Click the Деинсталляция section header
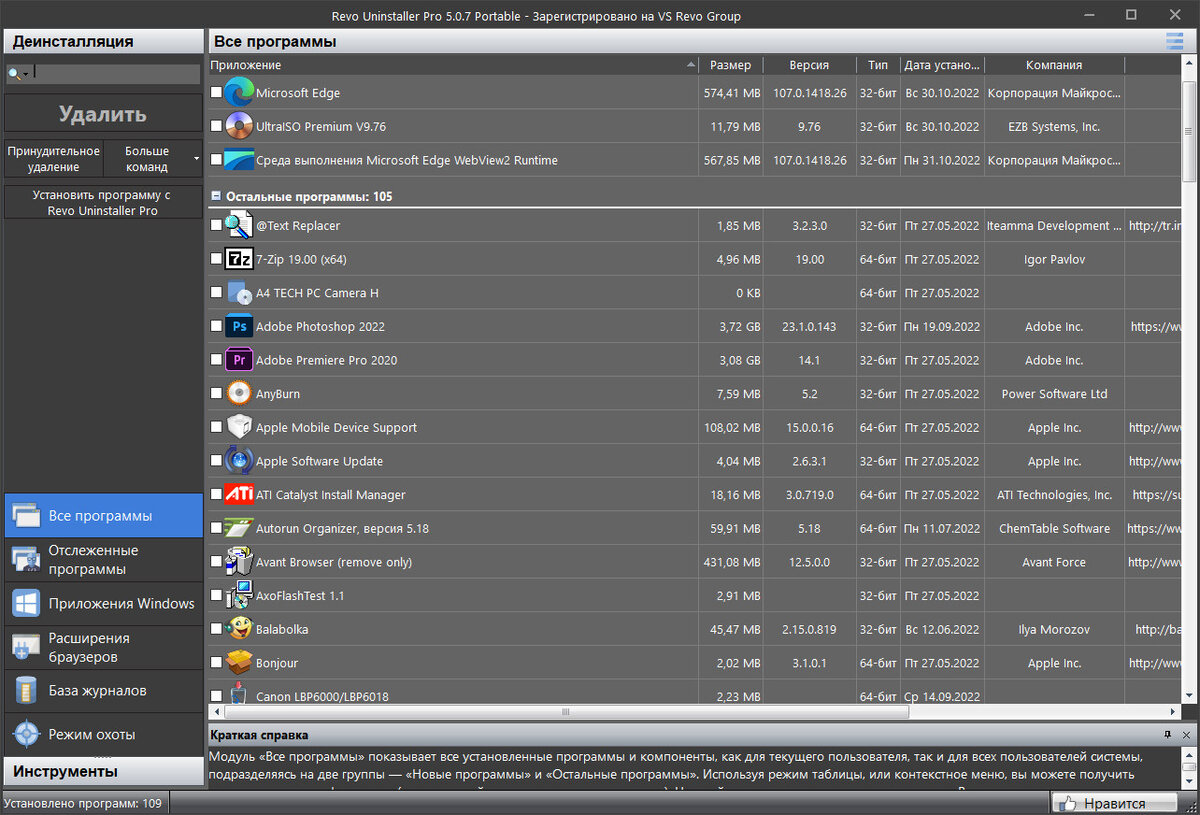The image size is (1200, 815). [x=104, y=41]
